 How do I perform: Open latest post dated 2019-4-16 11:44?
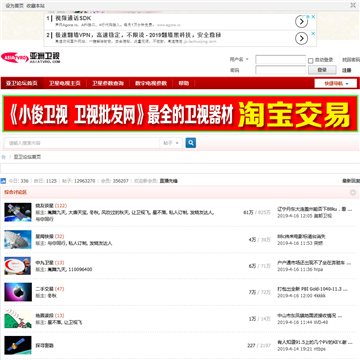click(x=310, y=316)
